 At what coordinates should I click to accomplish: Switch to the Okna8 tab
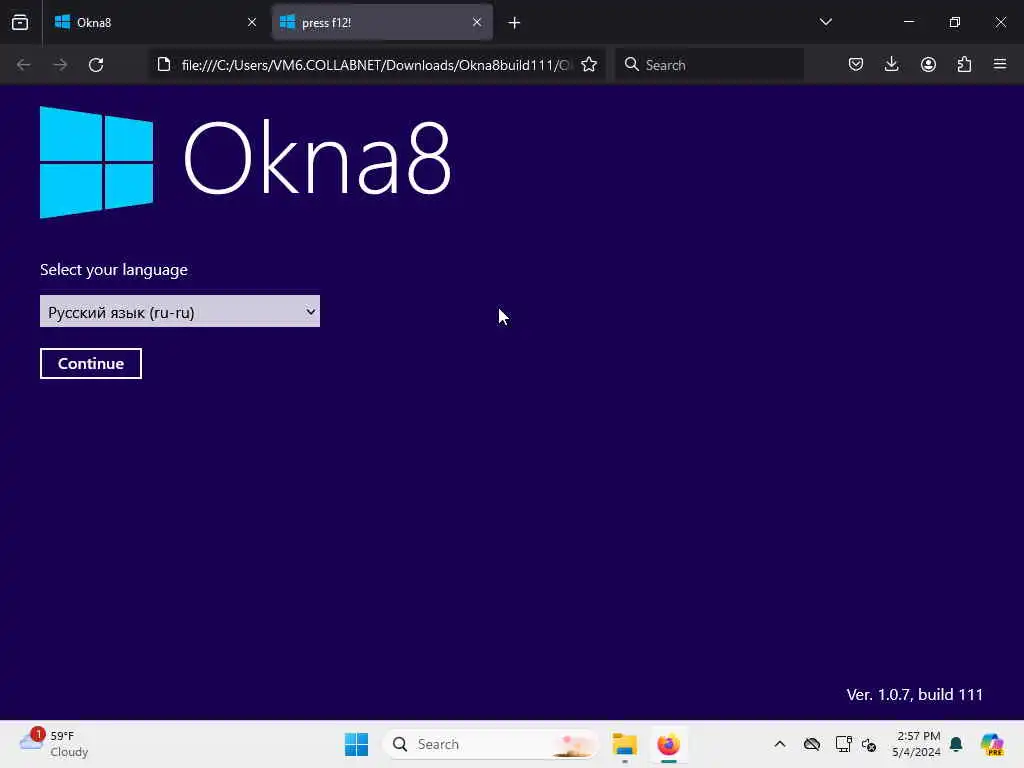pos(155,22)
